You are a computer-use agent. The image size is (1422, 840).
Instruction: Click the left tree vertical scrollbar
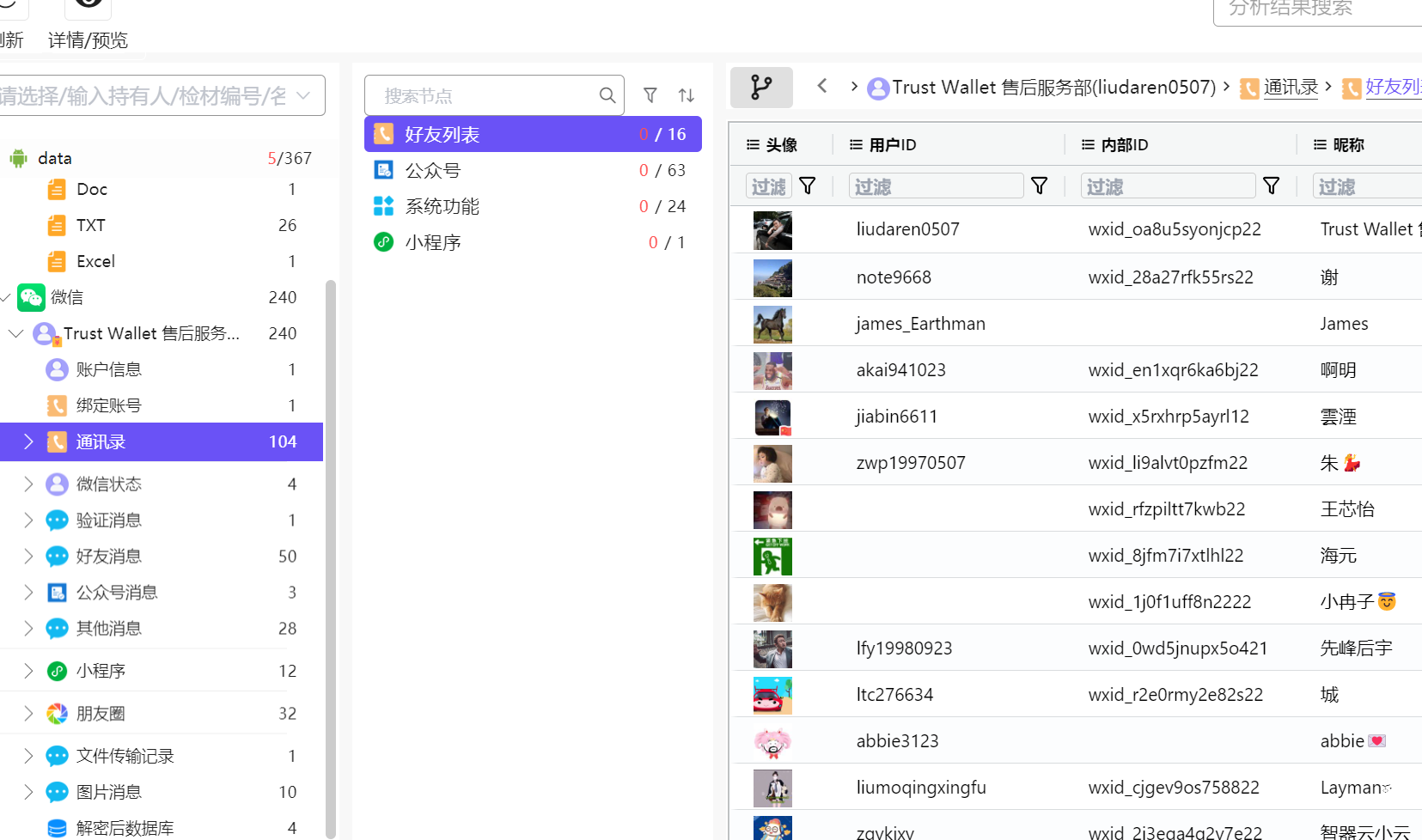tap(331, 558)
